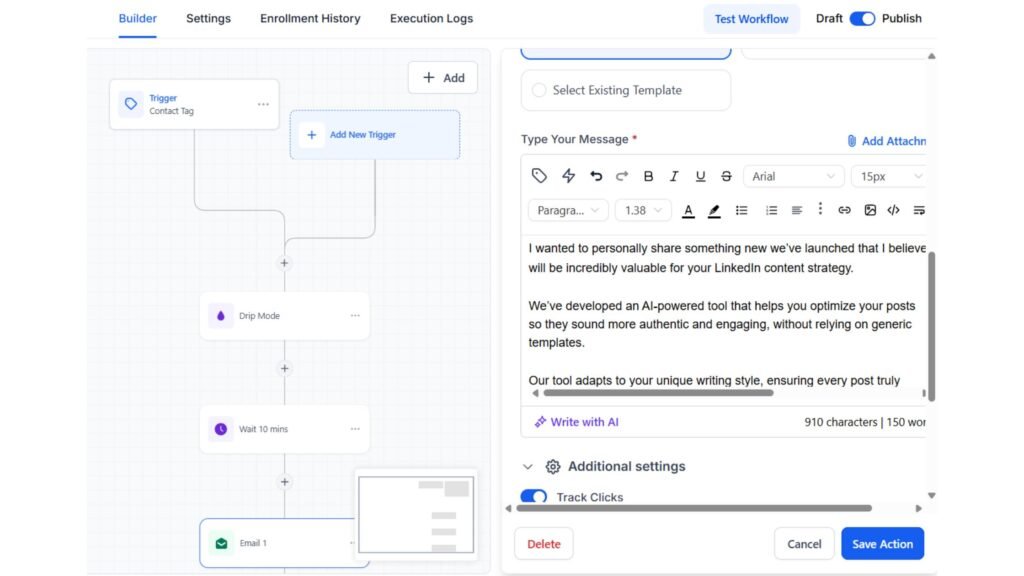The height and width of the screenshot is (576, 1024).
Task: Click the insert image icon
Action: click(x=870, y=210)
